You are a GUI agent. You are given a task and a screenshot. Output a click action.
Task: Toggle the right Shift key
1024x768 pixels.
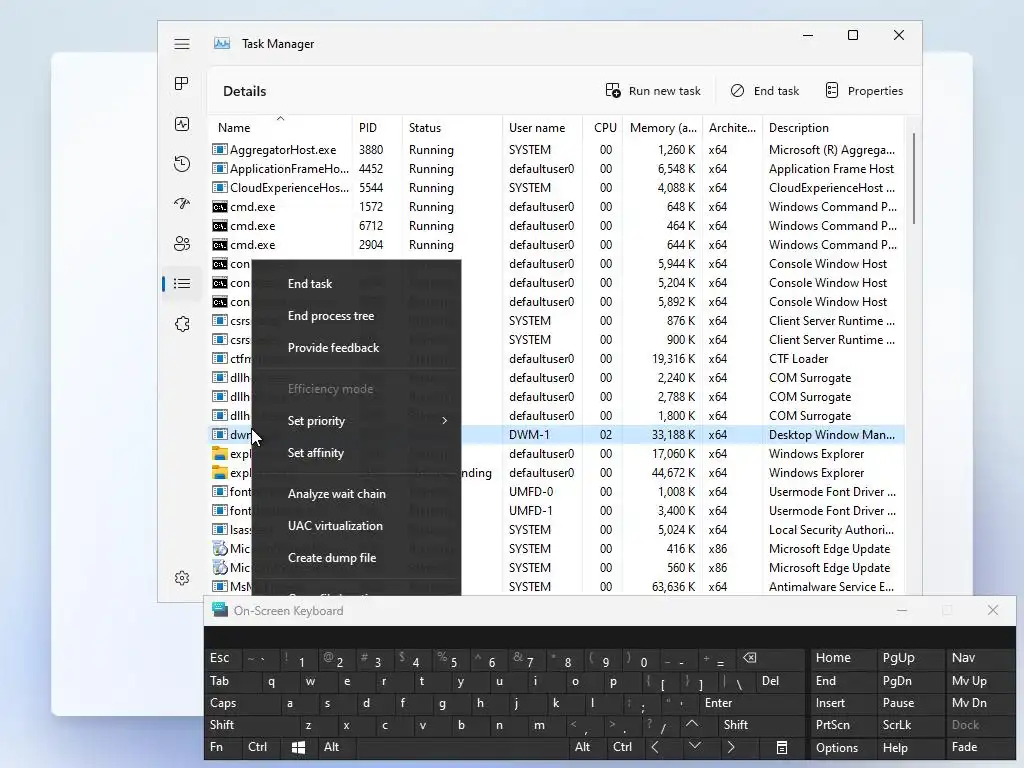point(761,725)
